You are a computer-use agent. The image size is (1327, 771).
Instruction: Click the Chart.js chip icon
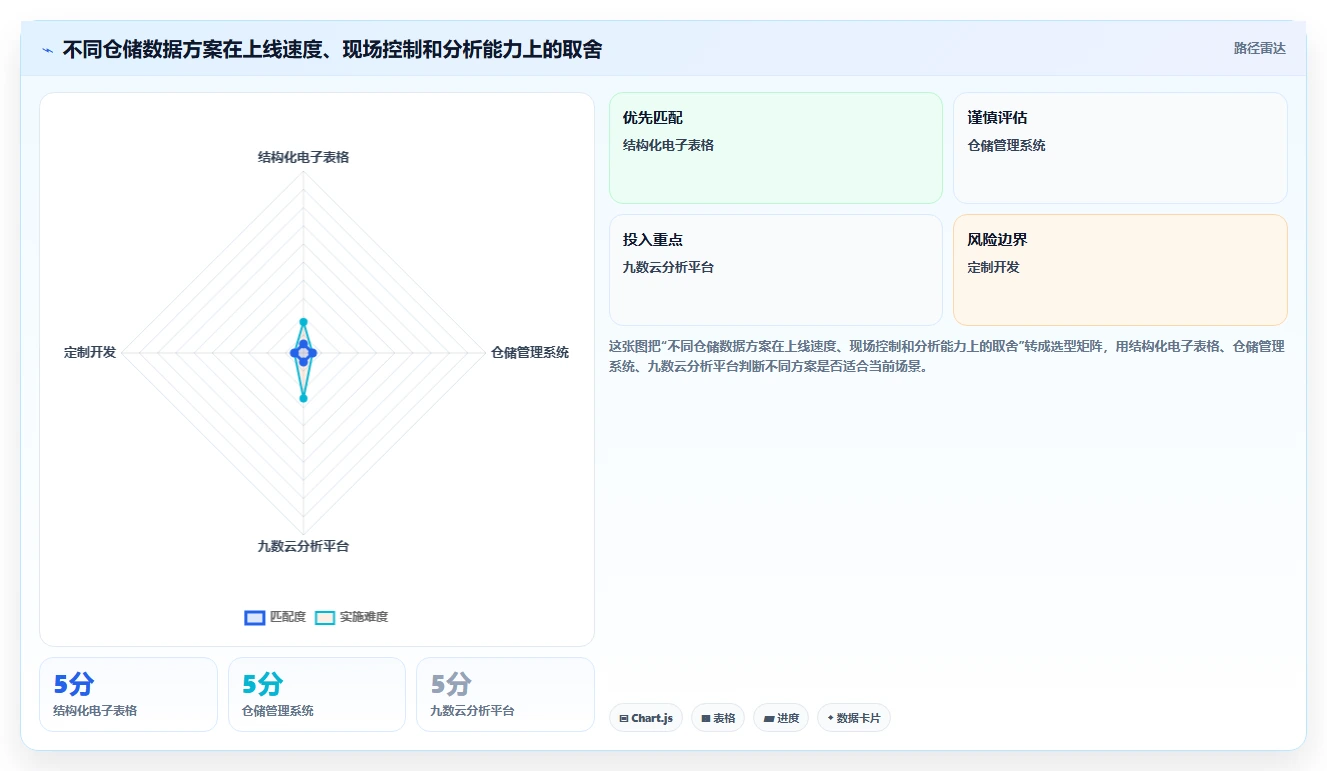624,718
